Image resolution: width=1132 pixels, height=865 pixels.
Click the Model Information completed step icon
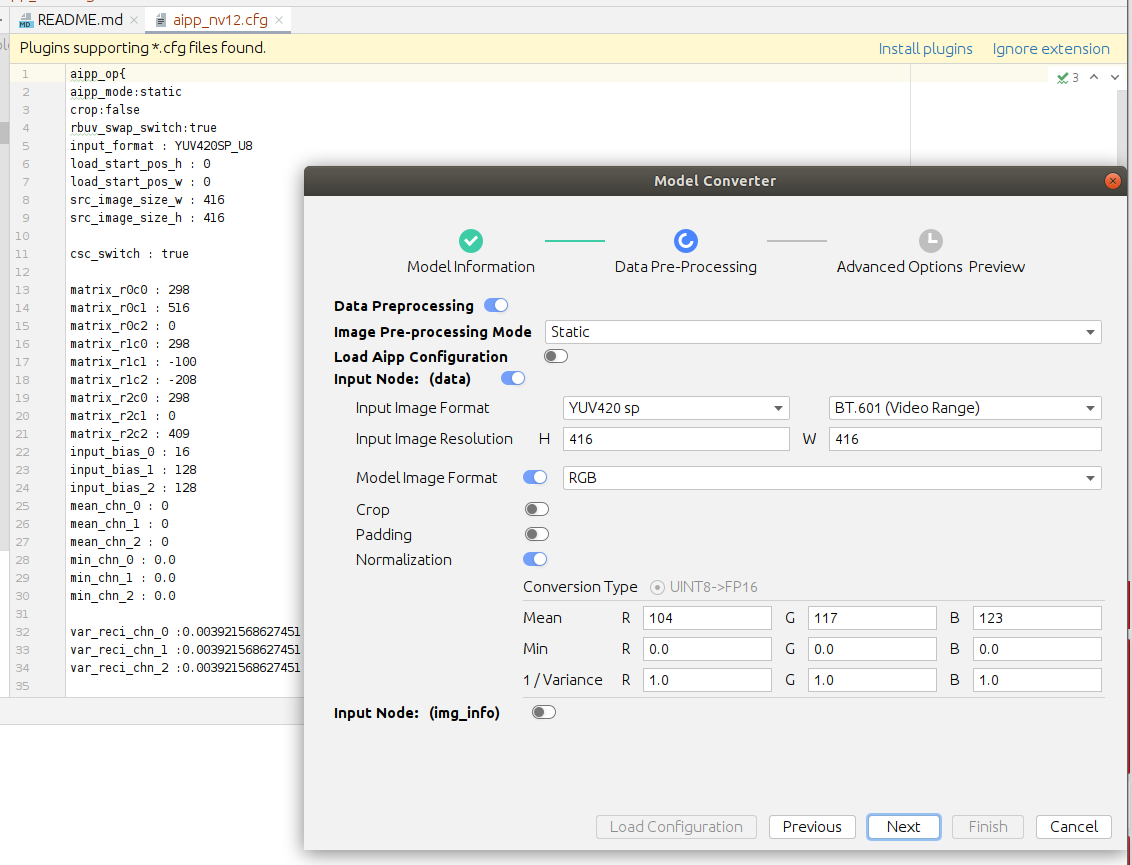click(471, 241)
